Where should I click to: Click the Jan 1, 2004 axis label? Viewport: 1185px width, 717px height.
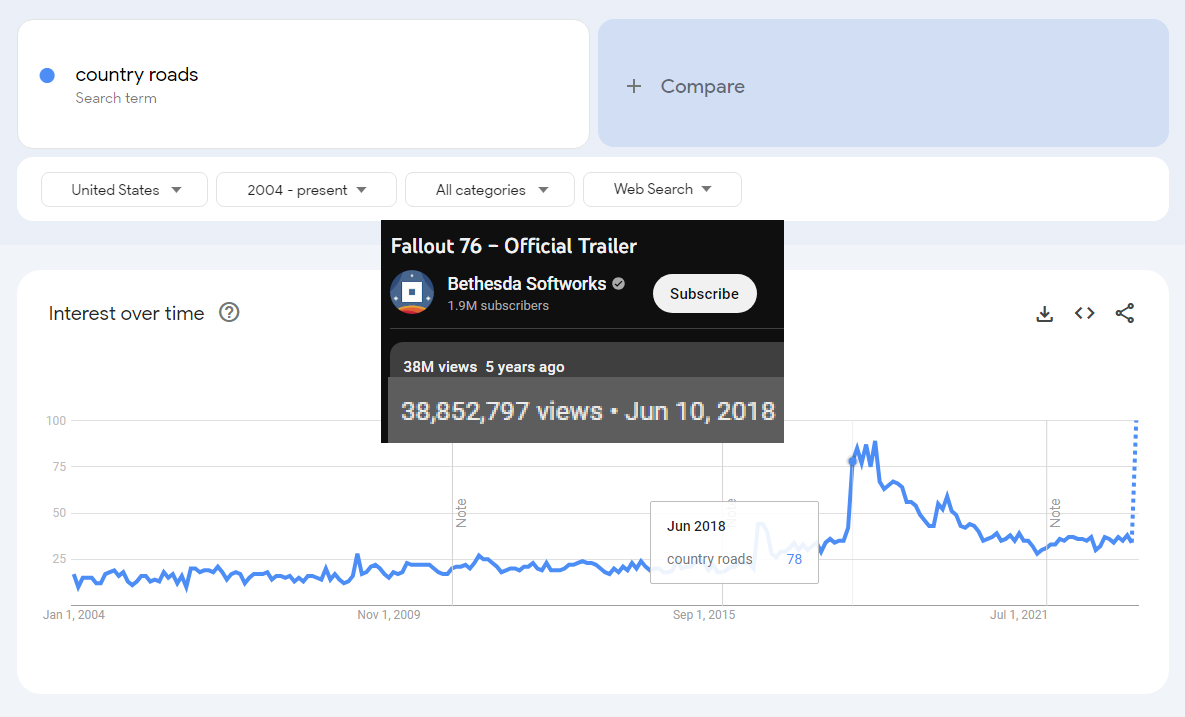[74, 615]
